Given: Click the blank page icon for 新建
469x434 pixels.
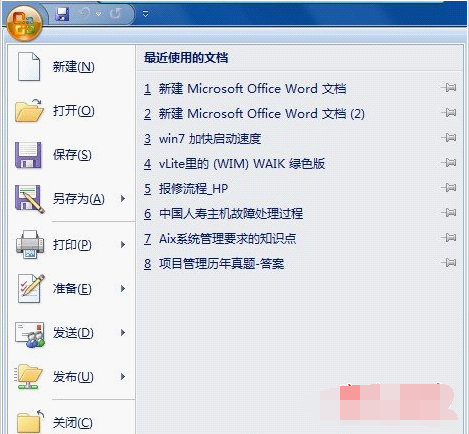Looking at the screenshot, I should click(x=29, y=67).
